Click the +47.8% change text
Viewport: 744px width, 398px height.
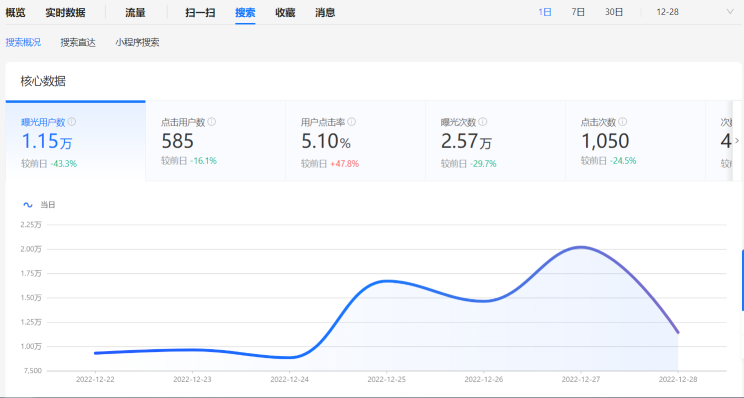344,164
